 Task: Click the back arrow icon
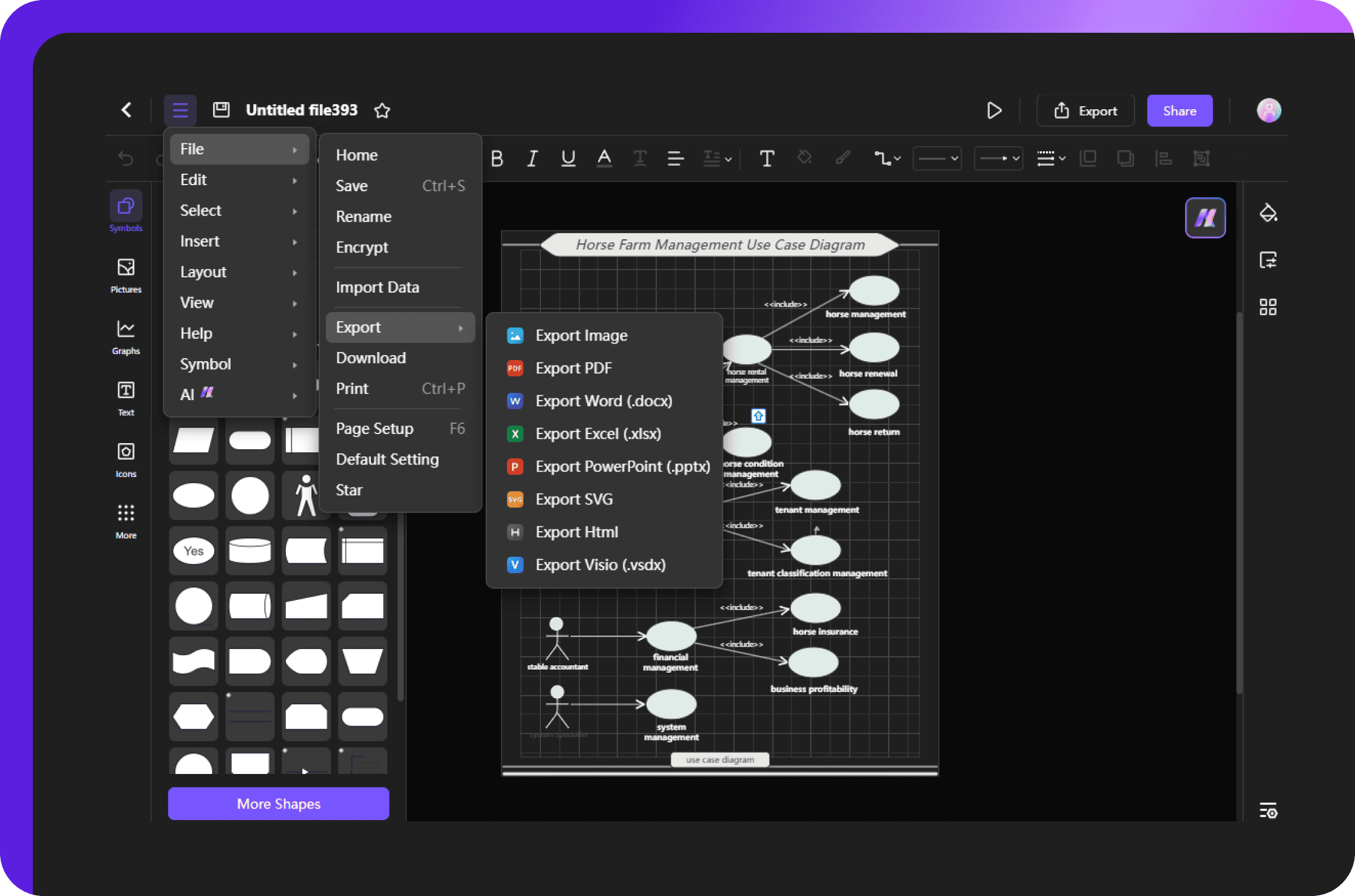126,110
